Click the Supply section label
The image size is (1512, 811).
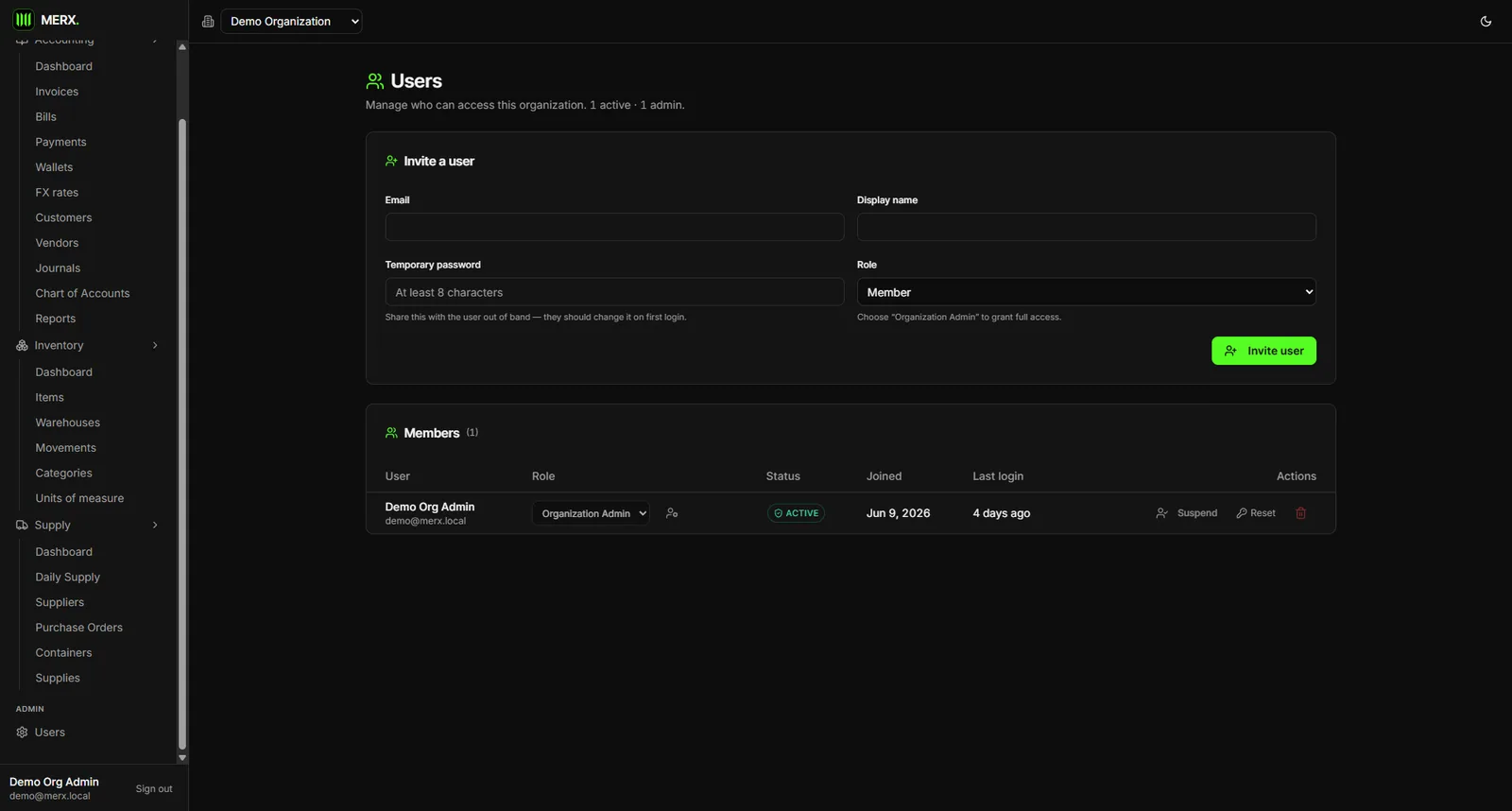tap(52, 526)
